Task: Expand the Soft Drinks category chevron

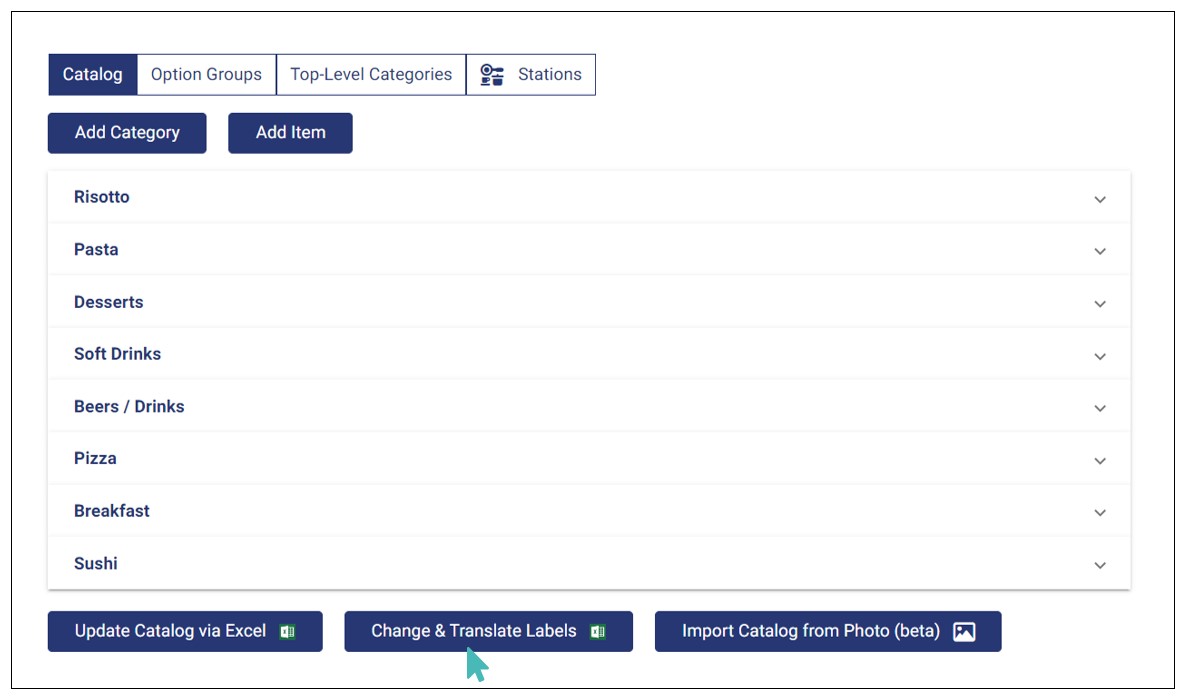Action: click(1100, 356)
